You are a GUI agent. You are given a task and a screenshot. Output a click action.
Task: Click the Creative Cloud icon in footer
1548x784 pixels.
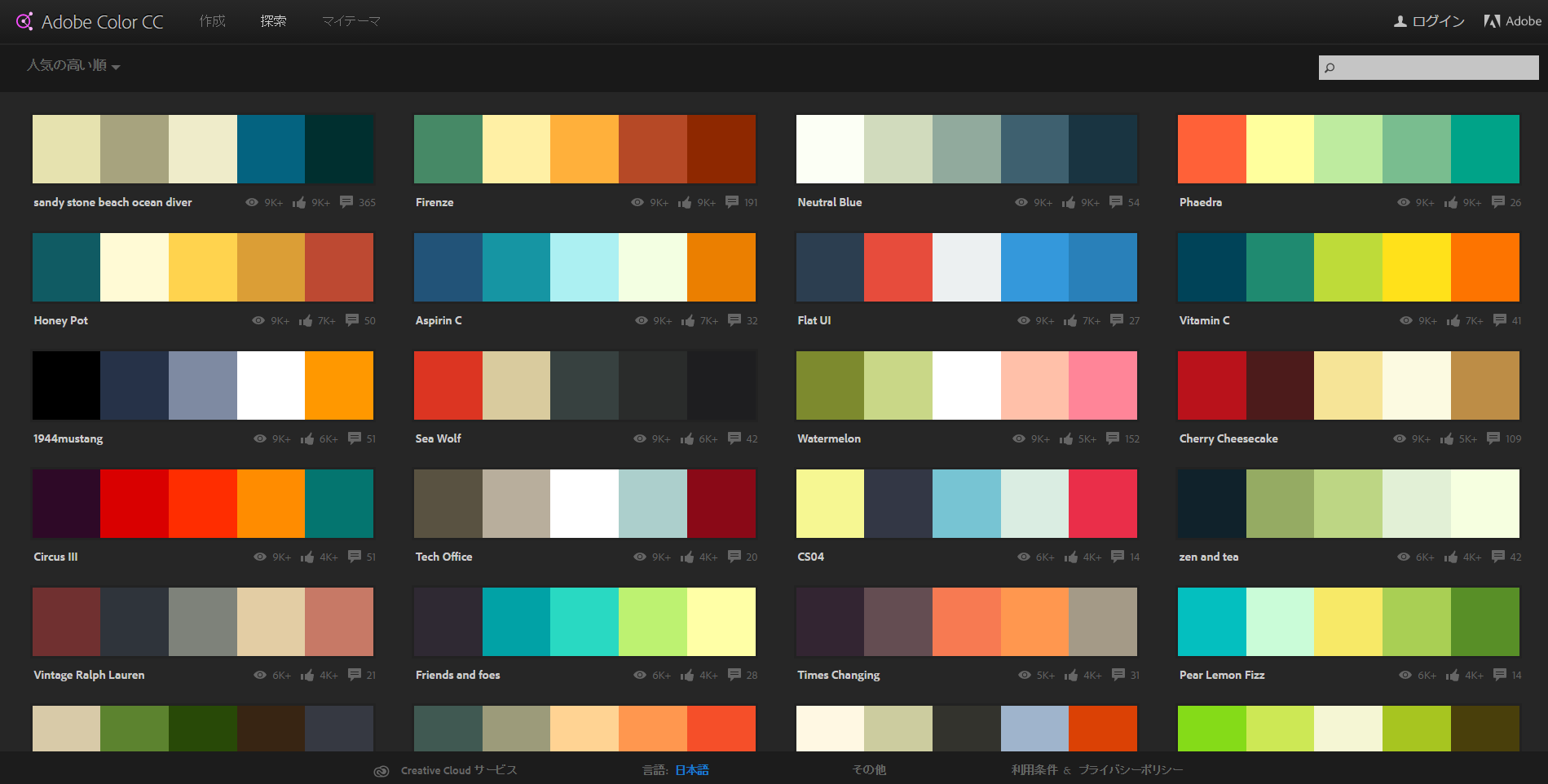[x=381, y=771]
